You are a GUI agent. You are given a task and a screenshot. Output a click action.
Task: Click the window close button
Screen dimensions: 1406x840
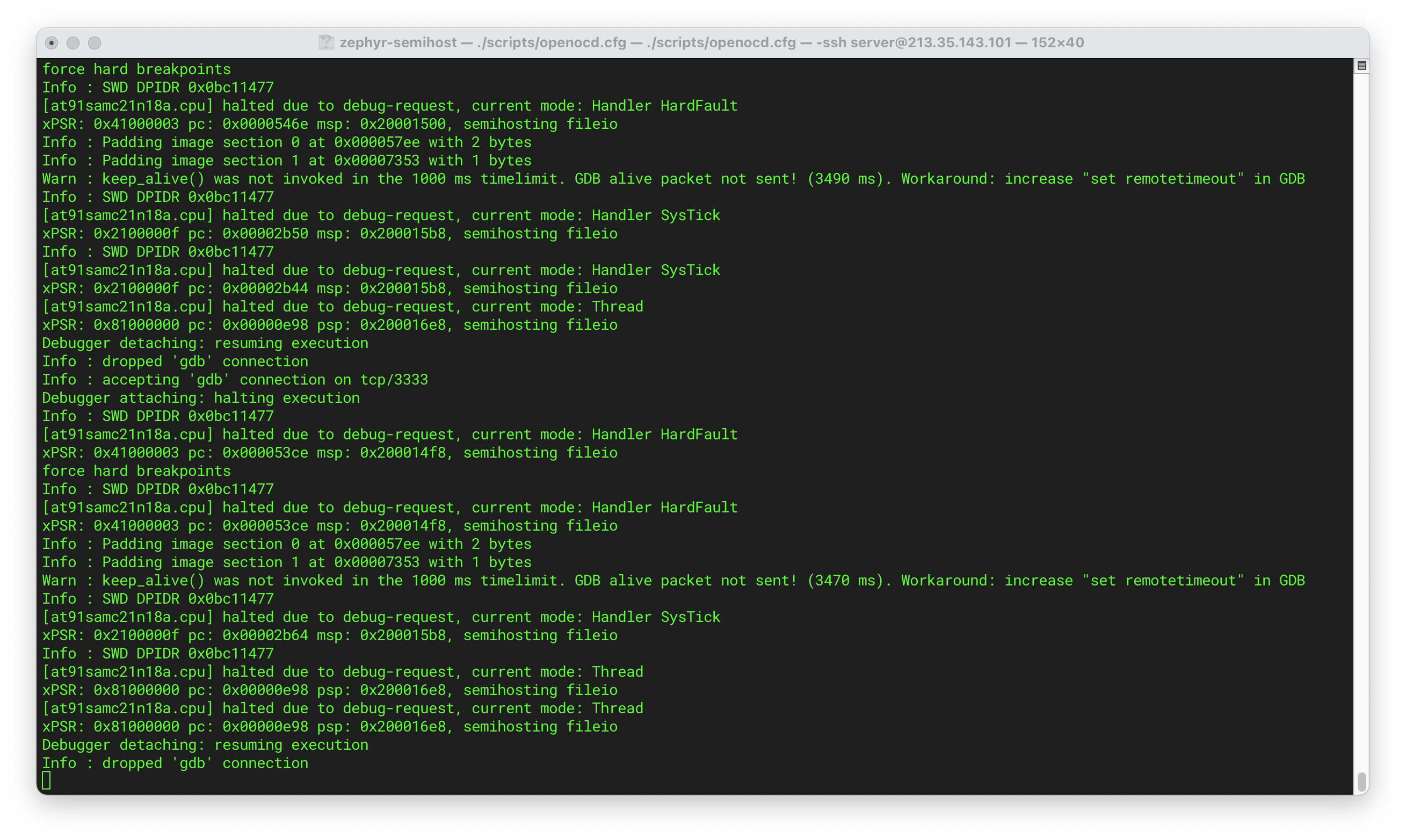click(52, 43)
